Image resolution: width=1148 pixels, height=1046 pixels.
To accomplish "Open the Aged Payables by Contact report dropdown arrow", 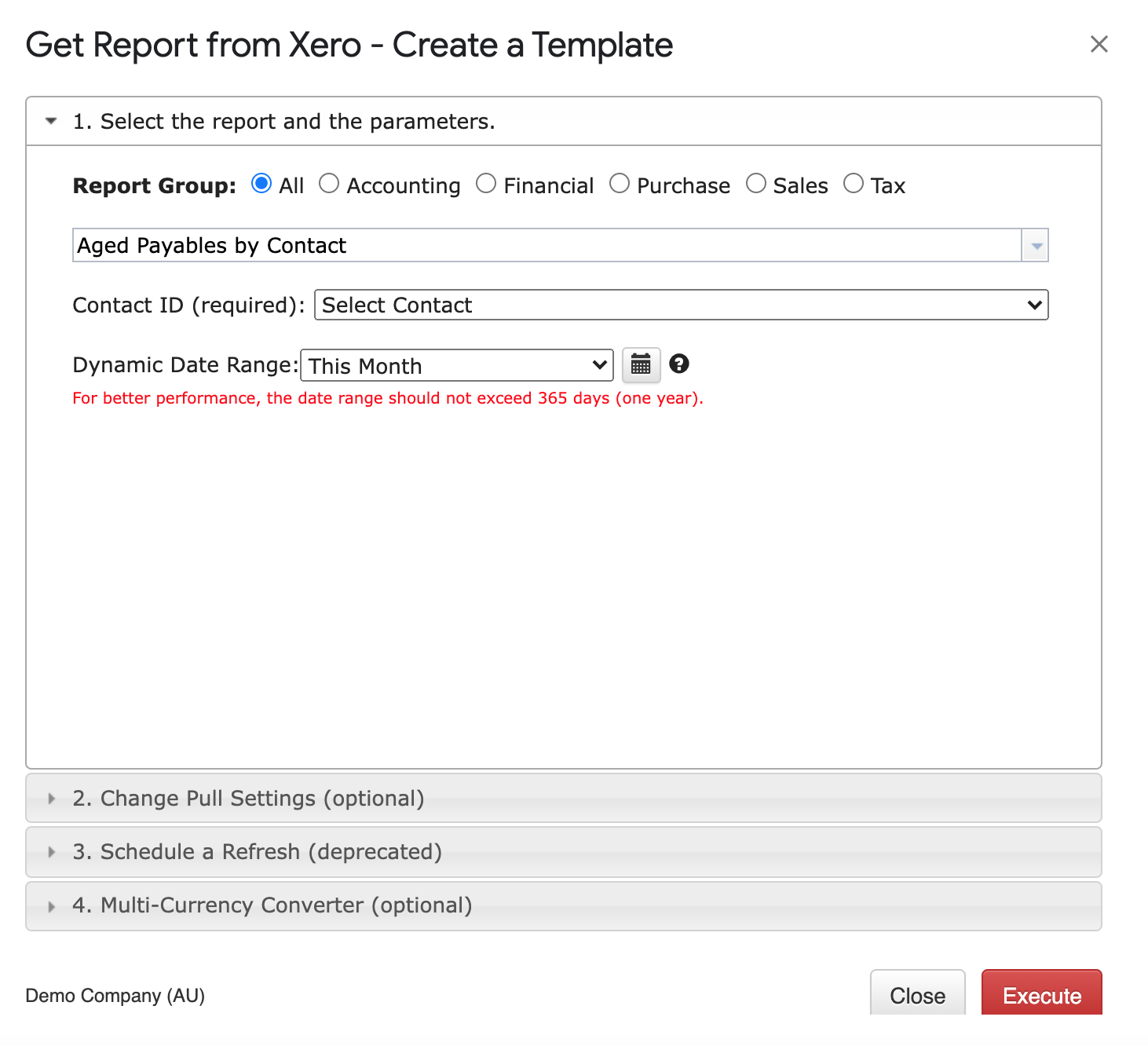I will (x=1036, y=246).
